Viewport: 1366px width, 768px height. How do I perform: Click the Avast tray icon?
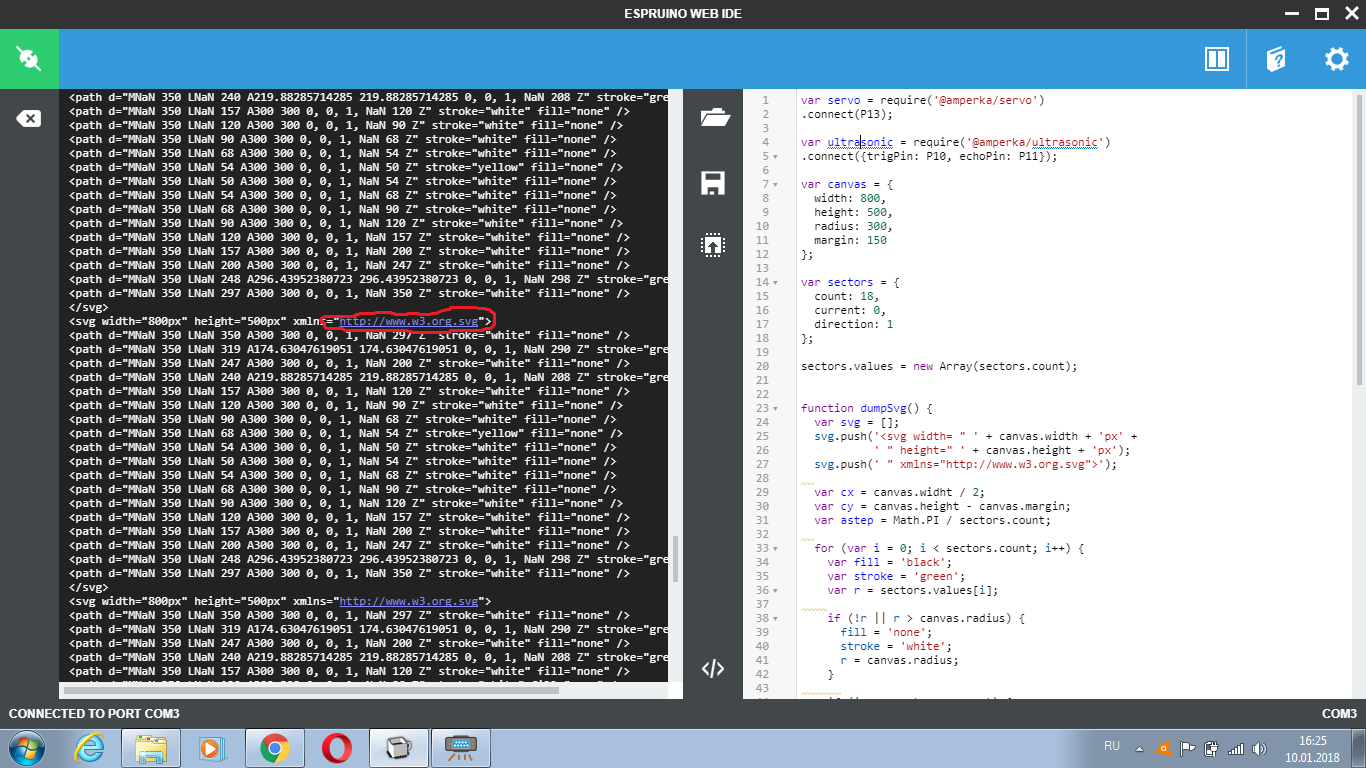click(x=1164, y=747)
